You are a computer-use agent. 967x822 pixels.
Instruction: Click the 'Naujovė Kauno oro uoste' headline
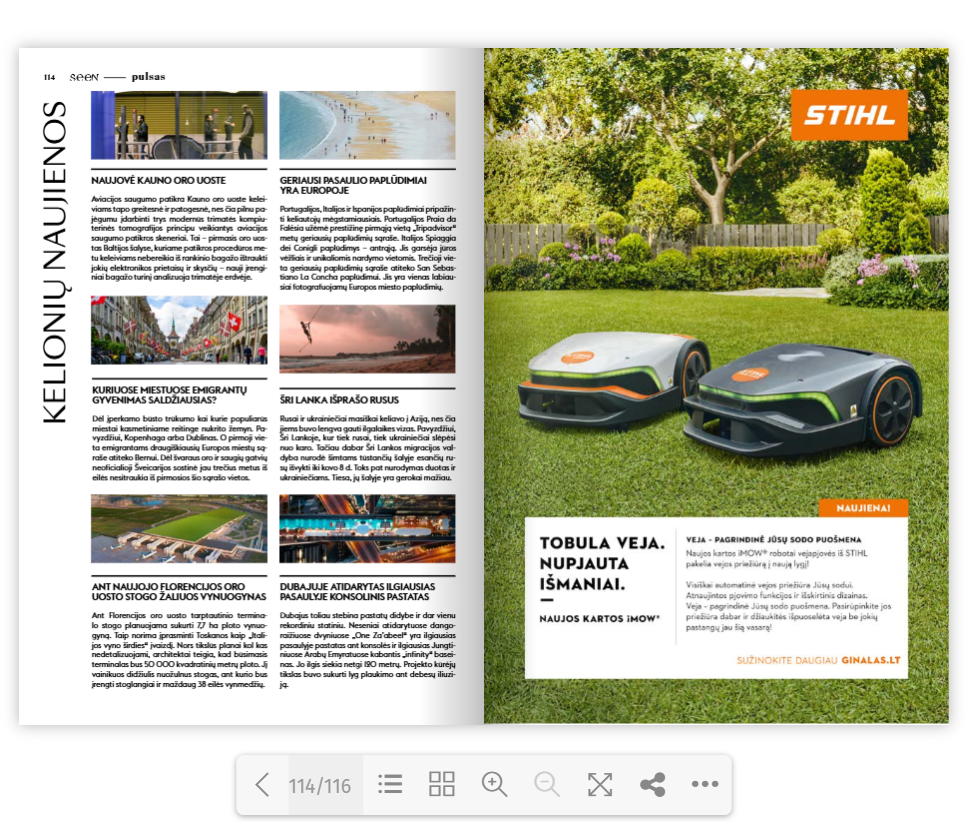tap(158, 181)
